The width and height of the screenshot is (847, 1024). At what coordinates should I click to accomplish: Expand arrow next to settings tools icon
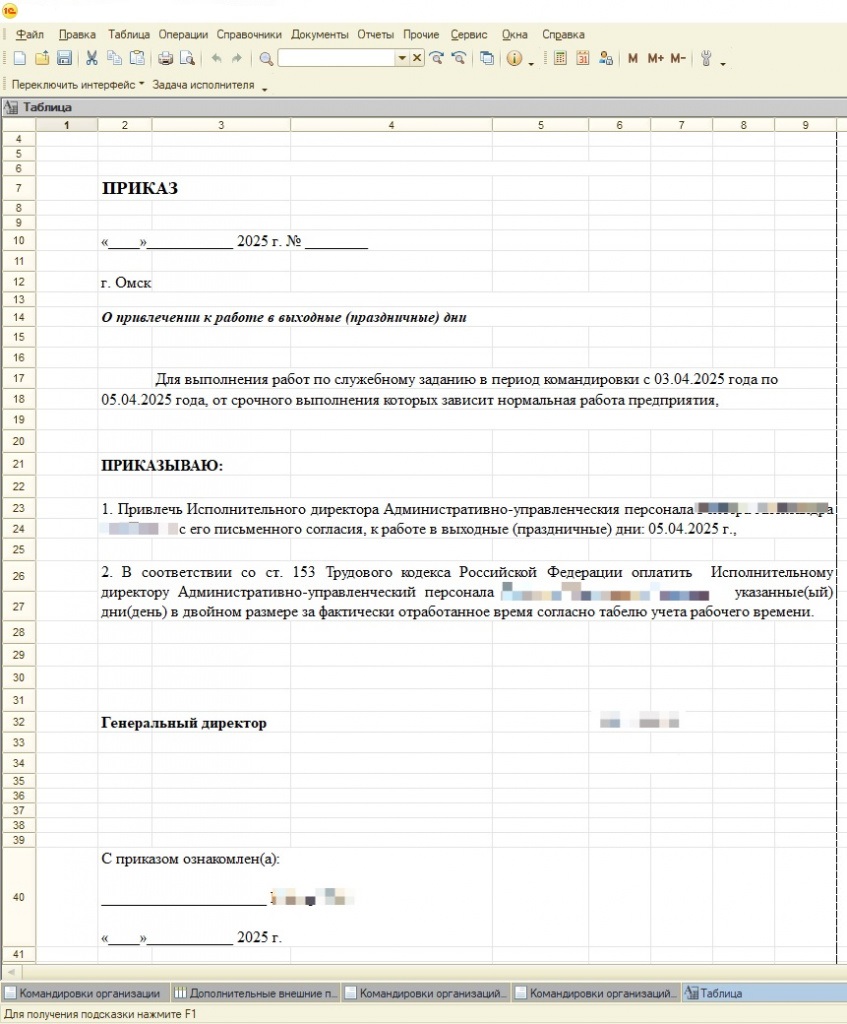point(723,63)
